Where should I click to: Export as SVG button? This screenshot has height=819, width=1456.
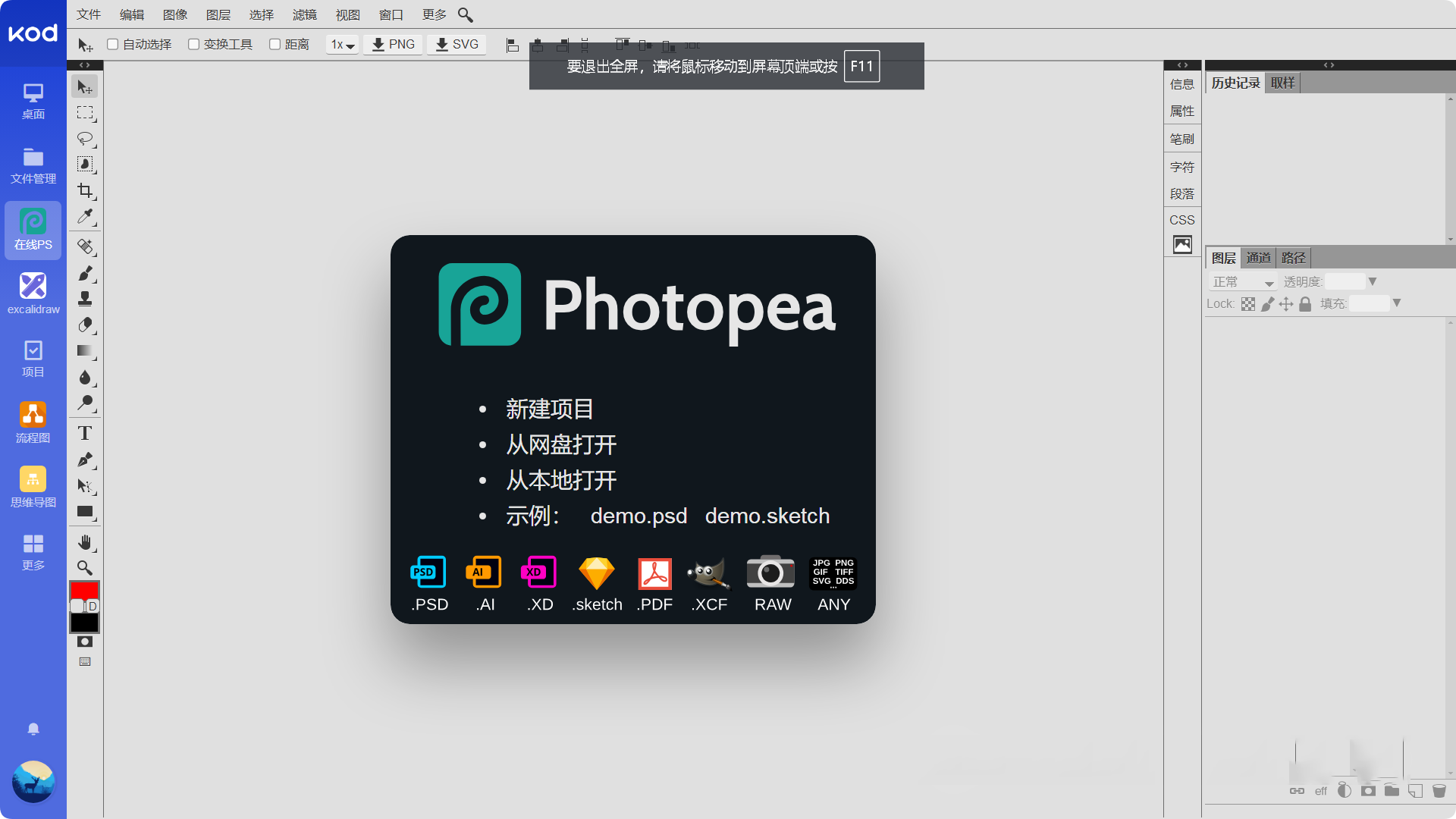click(x=457, y=45)
